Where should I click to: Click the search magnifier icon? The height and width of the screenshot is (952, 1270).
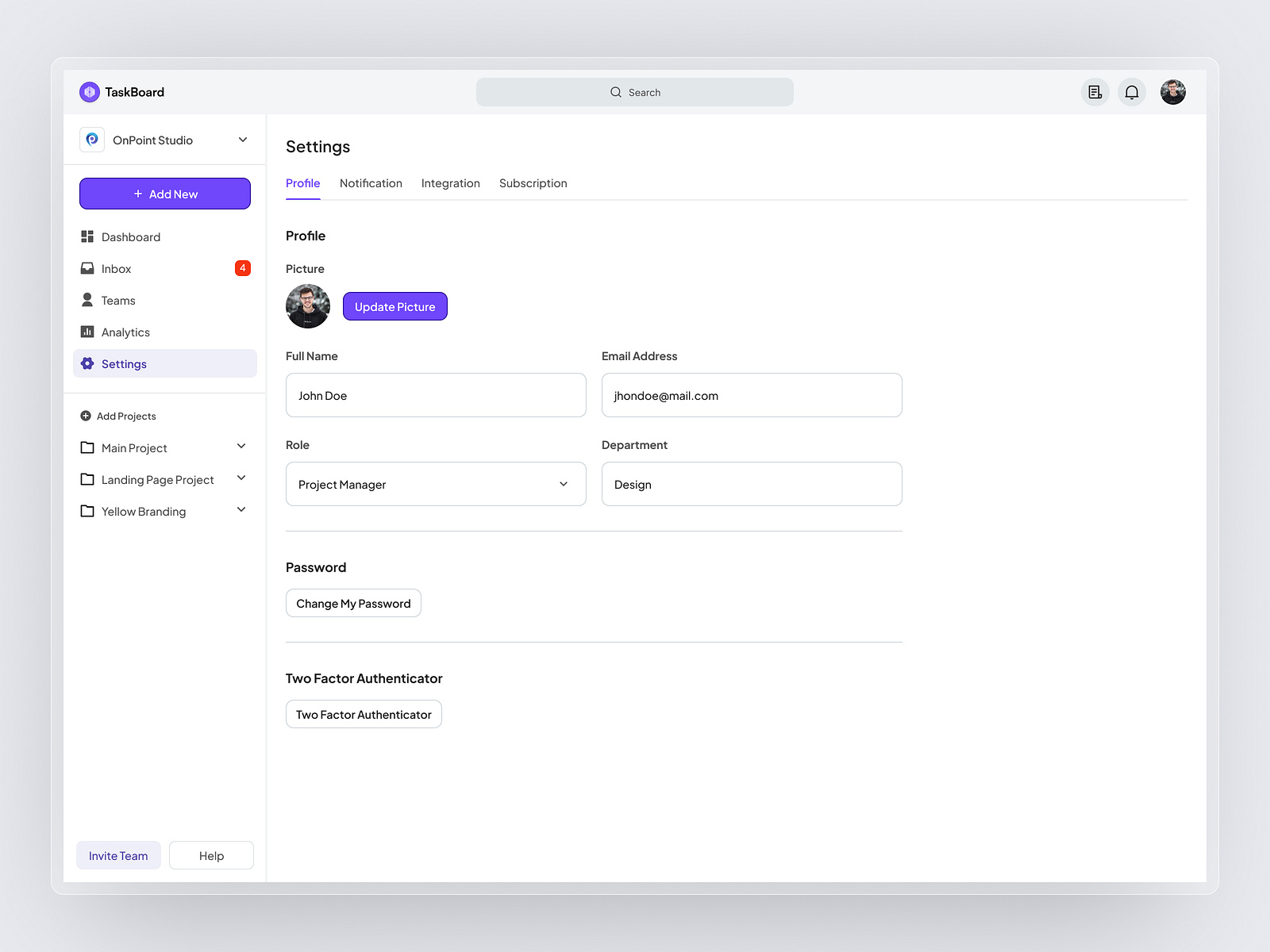[615, 92]
